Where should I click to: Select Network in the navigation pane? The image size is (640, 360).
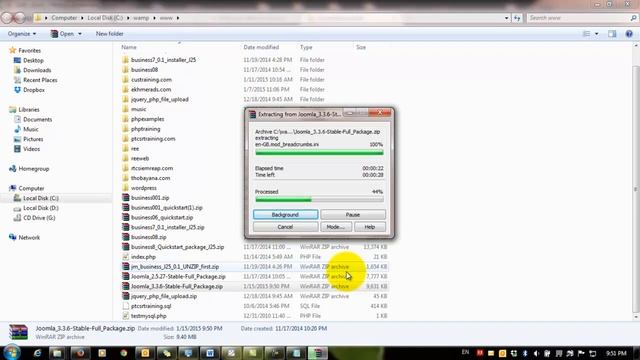(29, 238)
